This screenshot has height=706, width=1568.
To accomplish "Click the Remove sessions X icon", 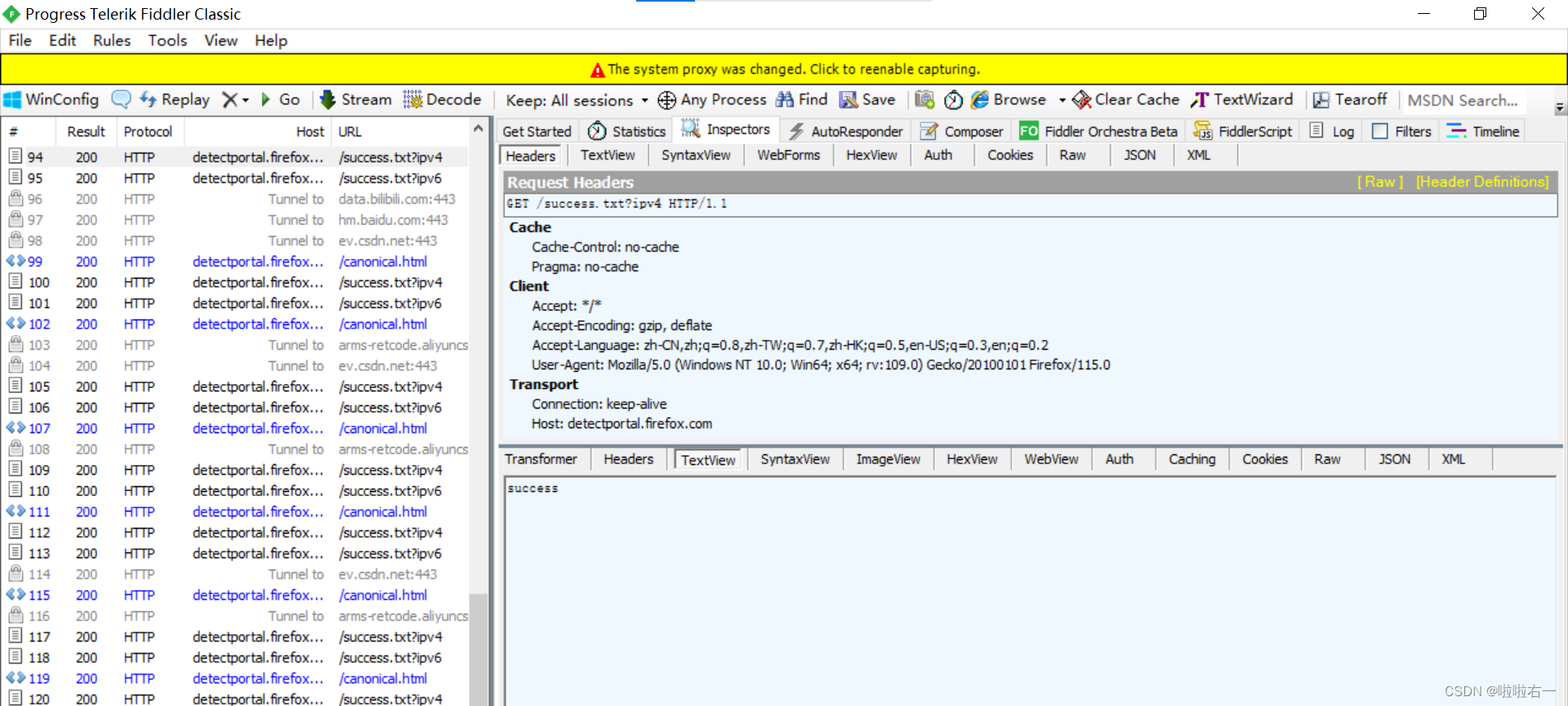I will pyautogui.click(x=230, y=100).
